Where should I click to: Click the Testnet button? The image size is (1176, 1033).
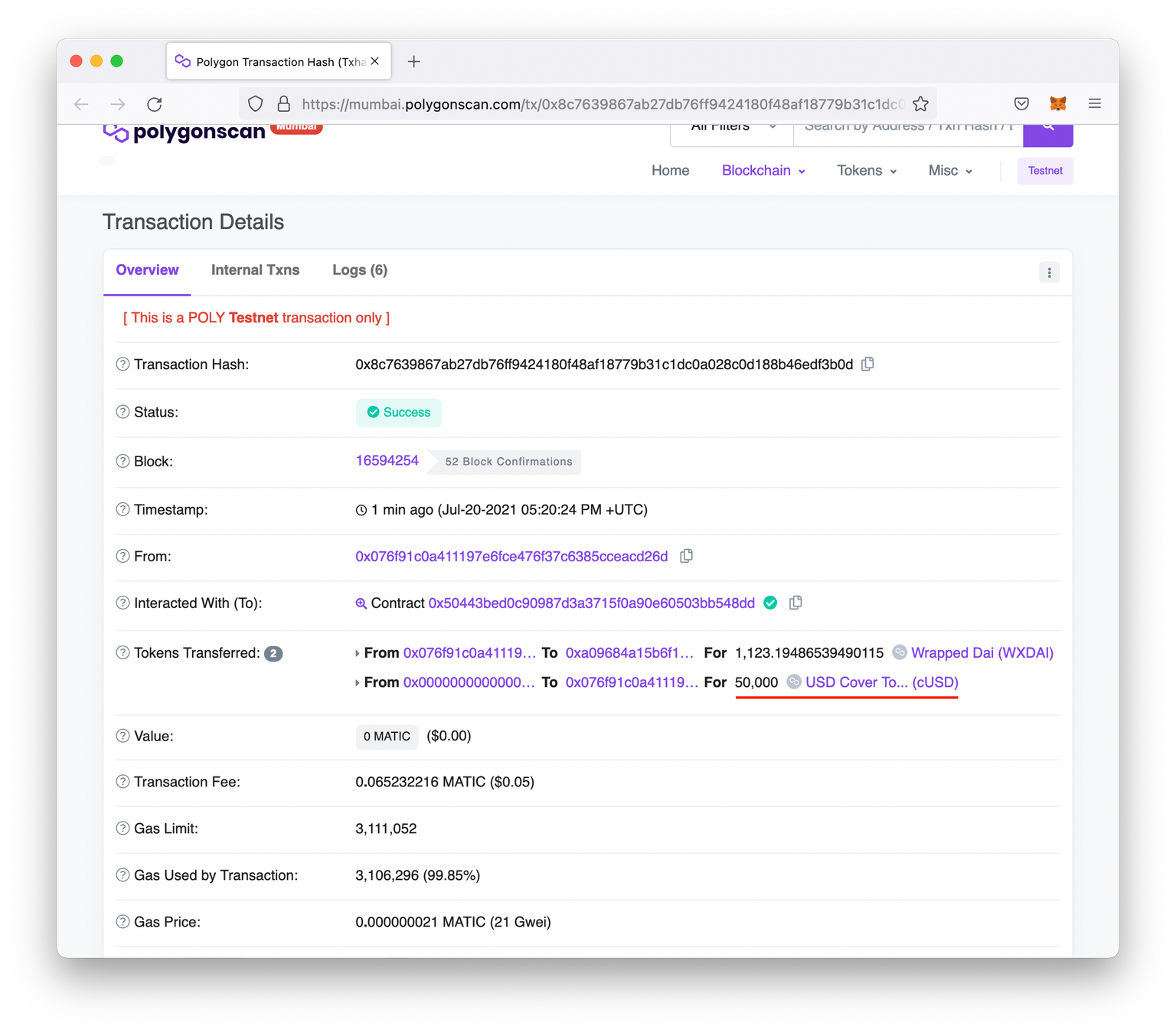(1045, 171)
